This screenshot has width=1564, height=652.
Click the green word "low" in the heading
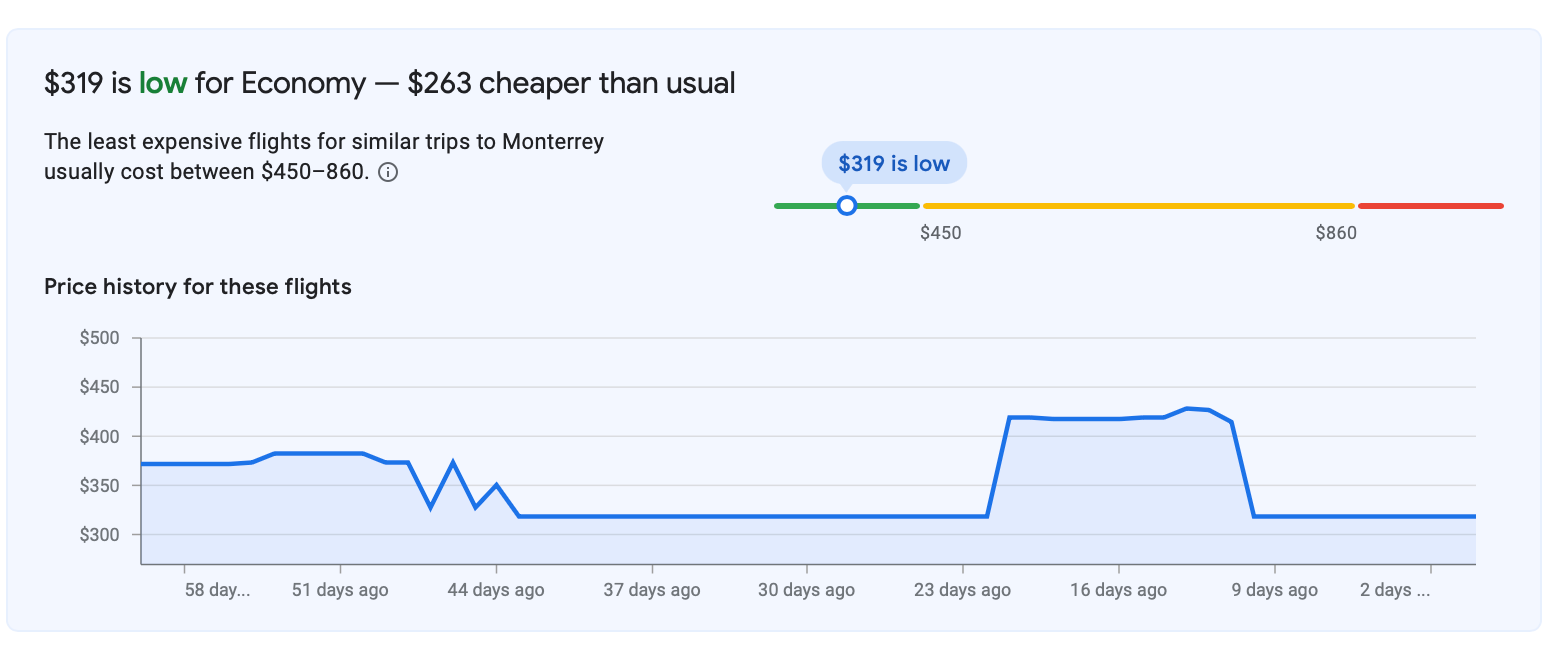(163, 83)
